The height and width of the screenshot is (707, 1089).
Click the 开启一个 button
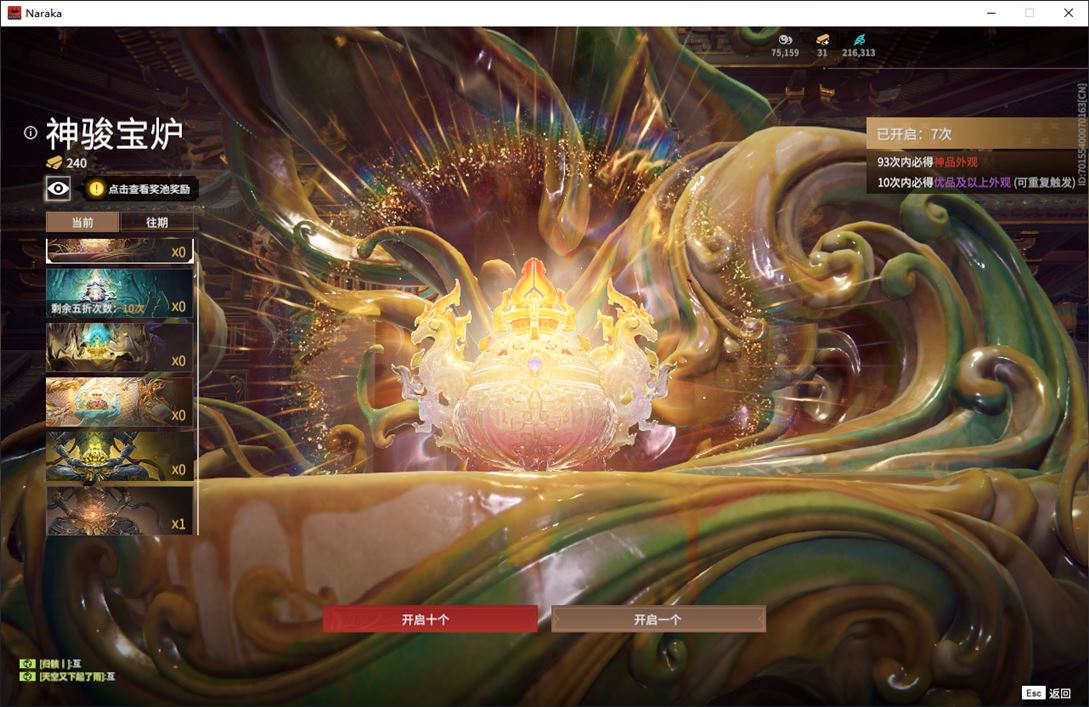(658, 619)
